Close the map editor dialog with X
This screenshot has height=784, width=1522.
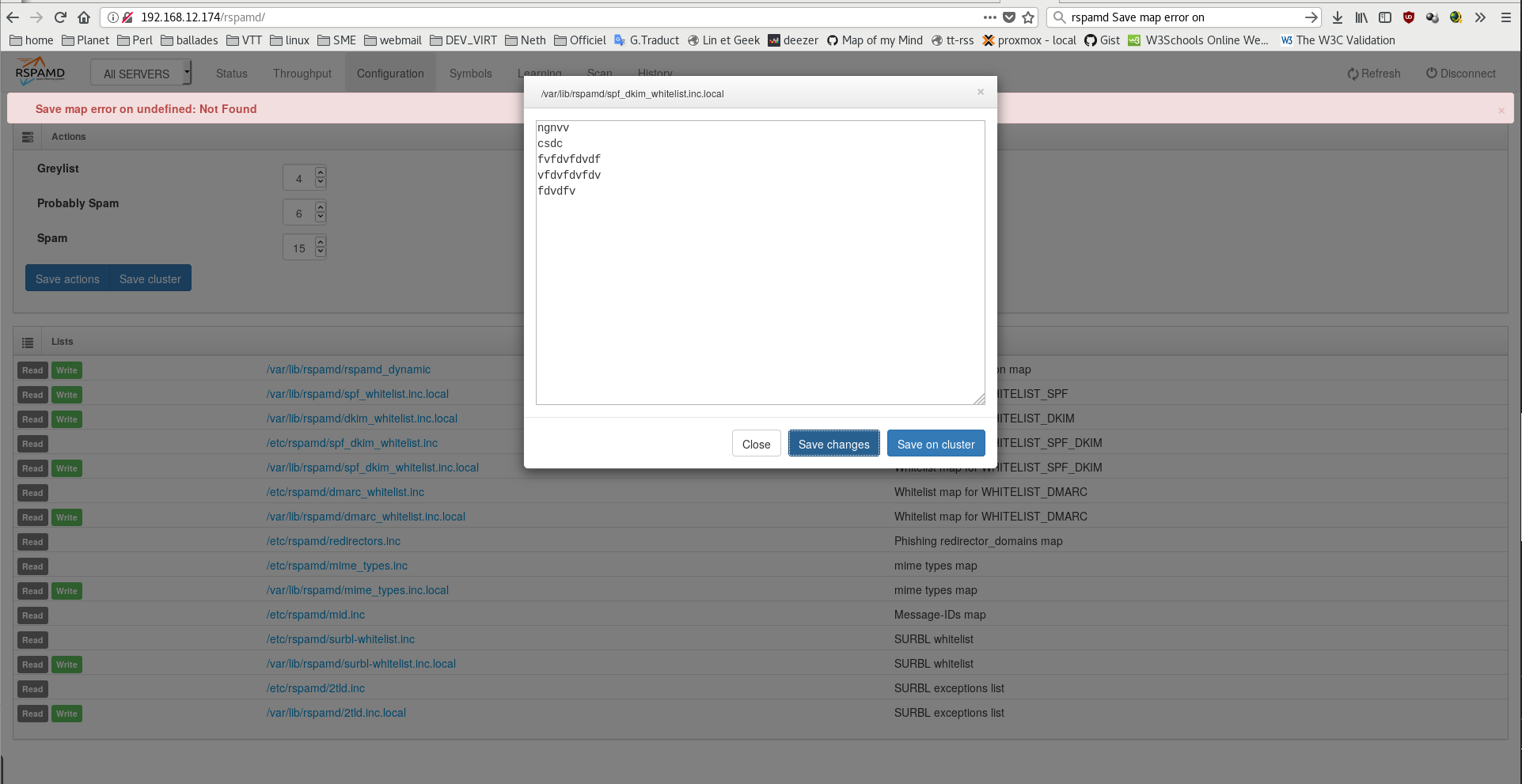tap(981, 92)
